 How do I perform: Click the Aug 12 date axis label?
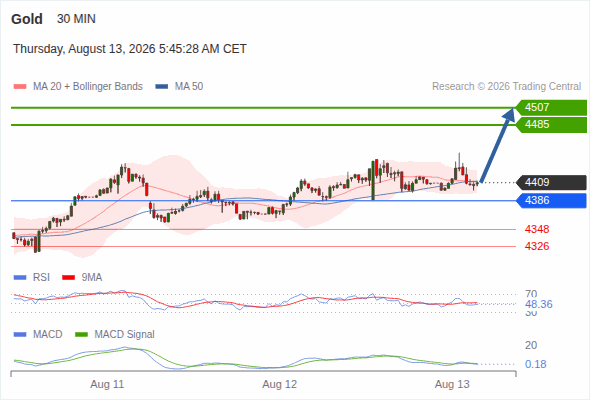tap(280, 385)
